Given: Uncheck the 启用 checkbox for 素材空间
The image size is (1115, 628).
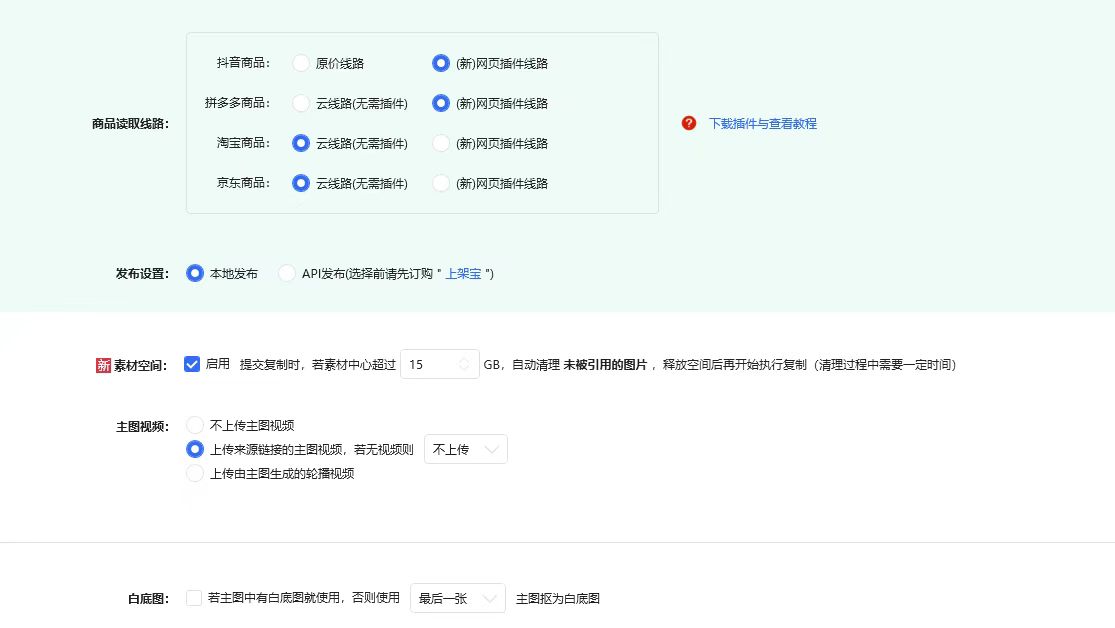Looking at the screenshot, I should click(x=192, y=364).
